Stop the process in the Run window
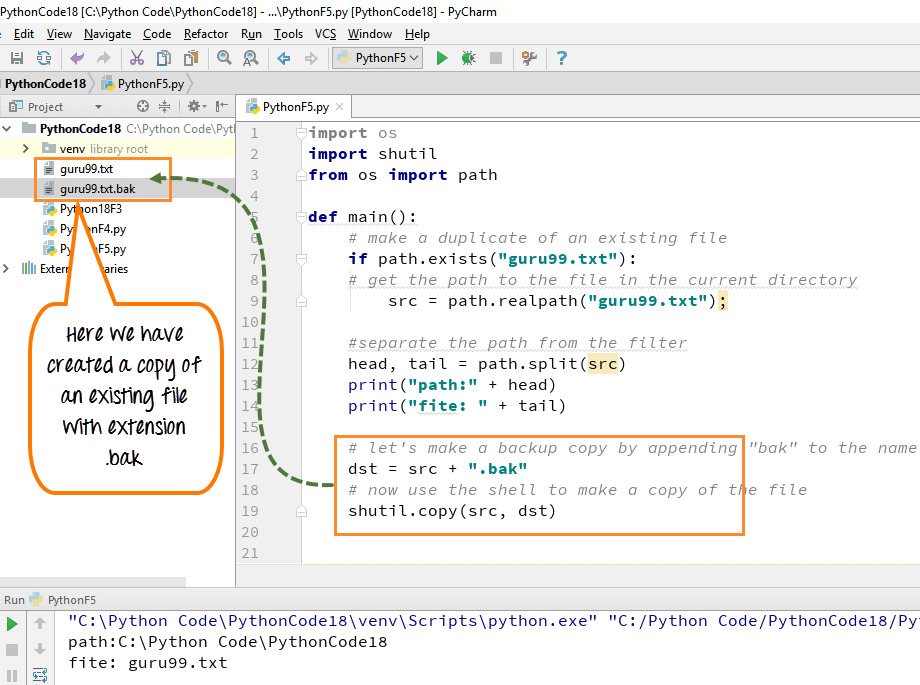920x685 pixels. tap(11, 649)
